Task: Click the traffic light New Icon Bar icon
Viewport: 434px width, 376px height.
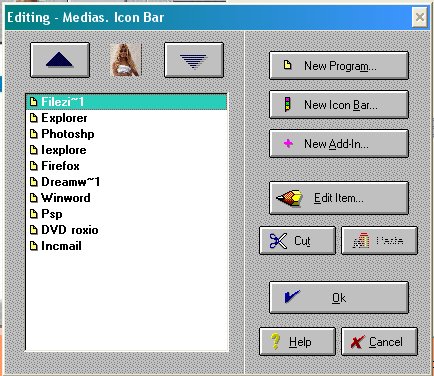Action: click(x=287, y=105)
